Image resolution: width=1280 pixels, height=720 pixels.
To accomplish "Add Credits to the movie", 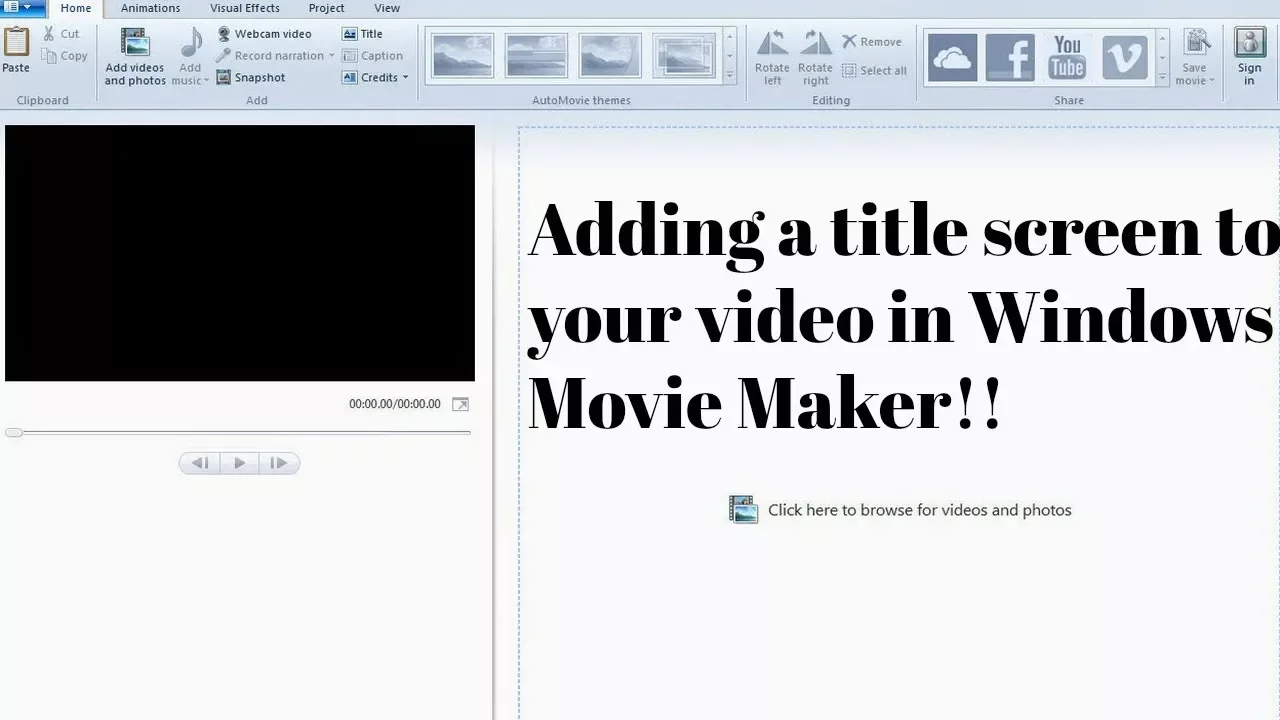I will (370, 77).
